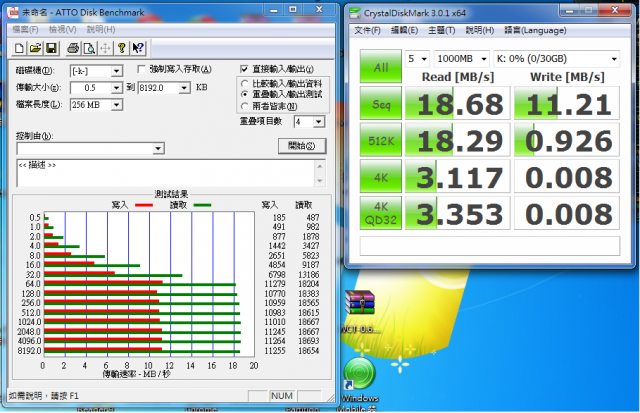Click the description box scroll up arrow

[320, 167]
